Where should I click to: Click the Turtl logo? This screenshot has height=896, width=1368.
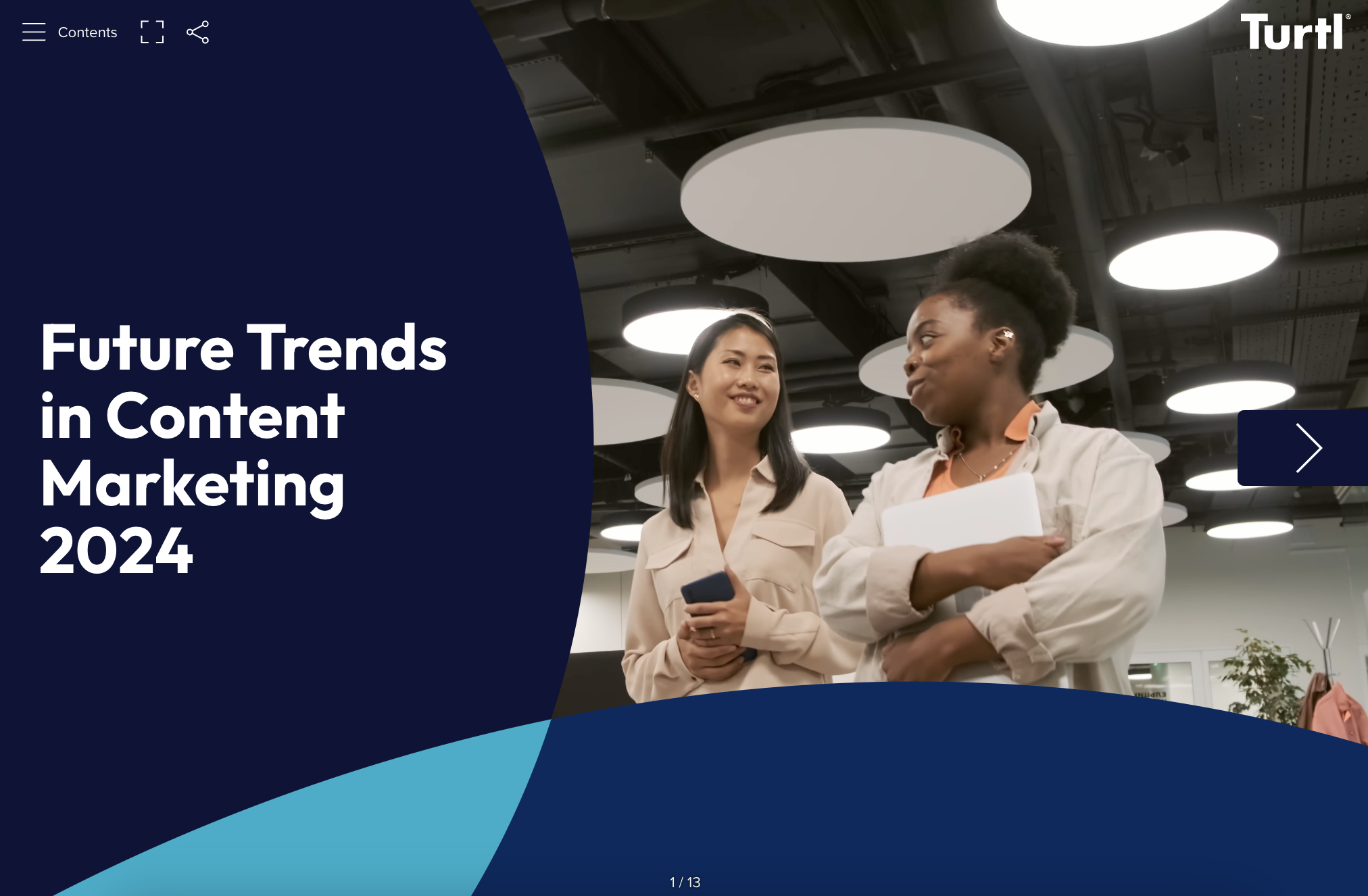[1291, 32]
